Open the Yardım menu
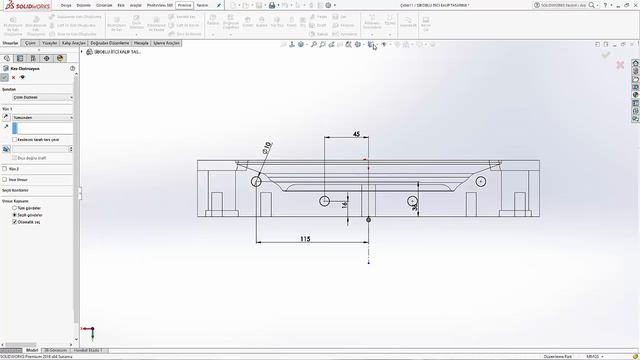Screen dimensions: 640x360 pos(202,5)
